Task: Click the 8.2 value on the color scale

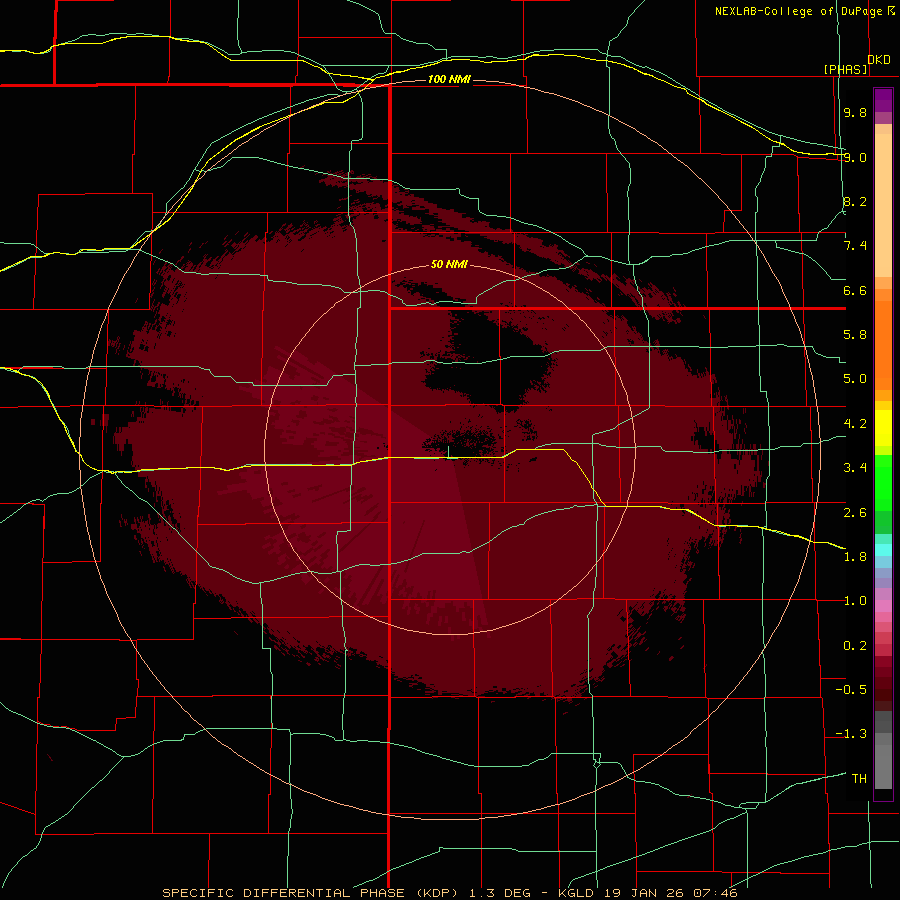Action: click(855, 201)
